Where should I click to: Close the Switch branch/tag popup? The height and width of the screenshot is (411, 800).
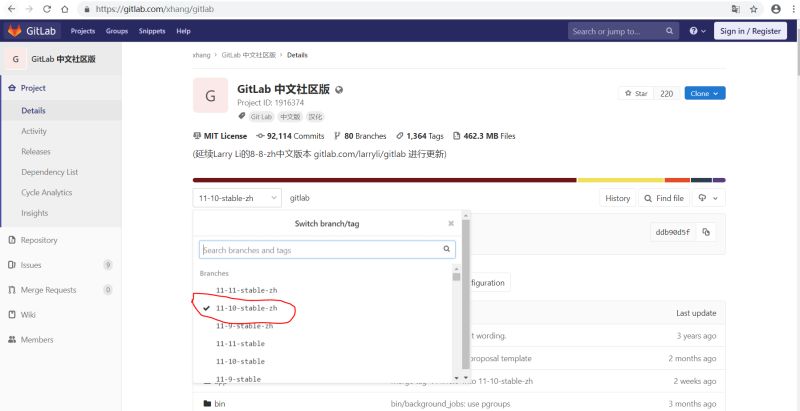click(x=451, y=223)
